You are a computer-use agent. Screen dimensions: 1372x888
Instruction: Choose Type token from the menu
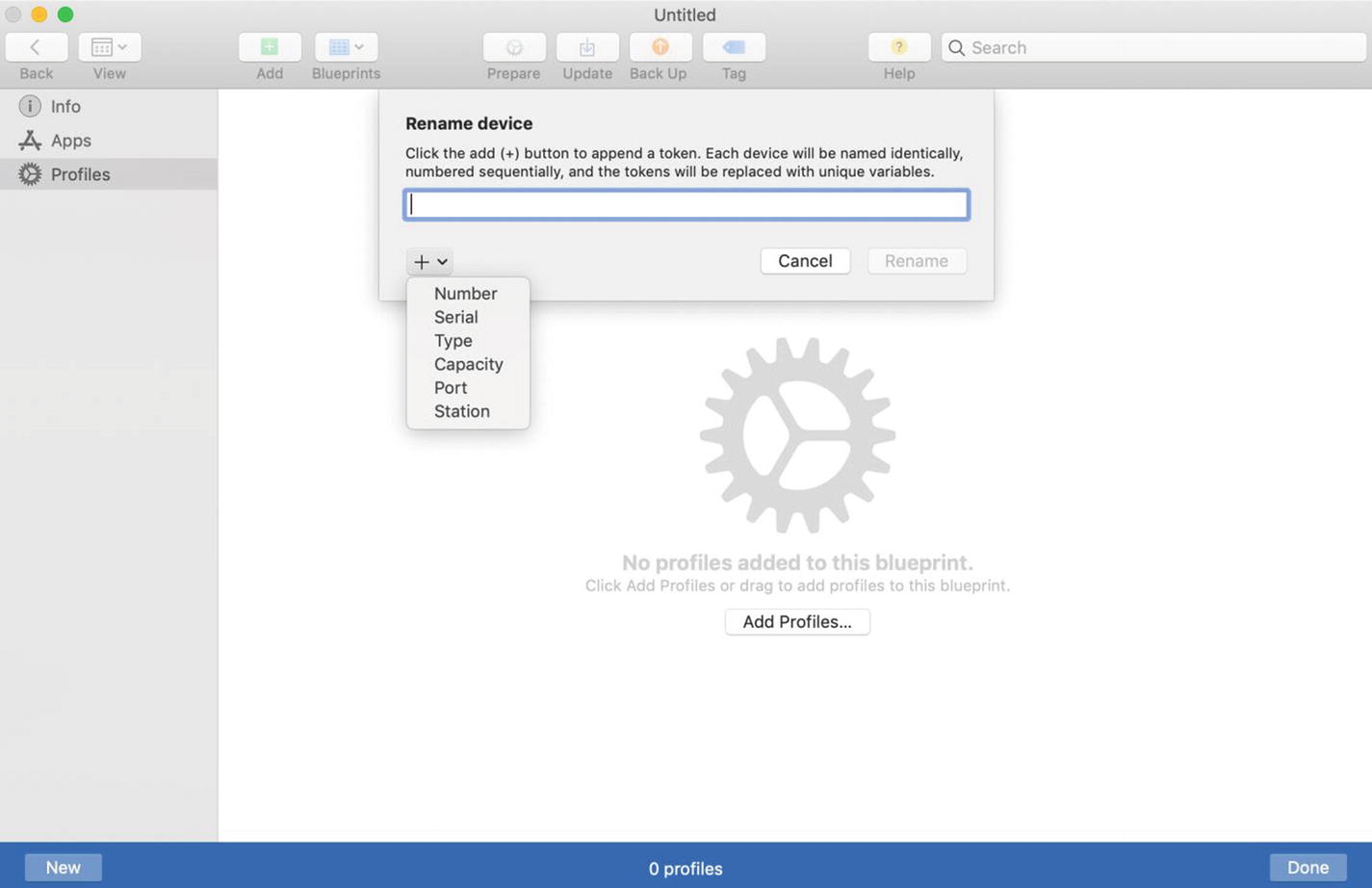pyautogui.click(x=468, y=341)
